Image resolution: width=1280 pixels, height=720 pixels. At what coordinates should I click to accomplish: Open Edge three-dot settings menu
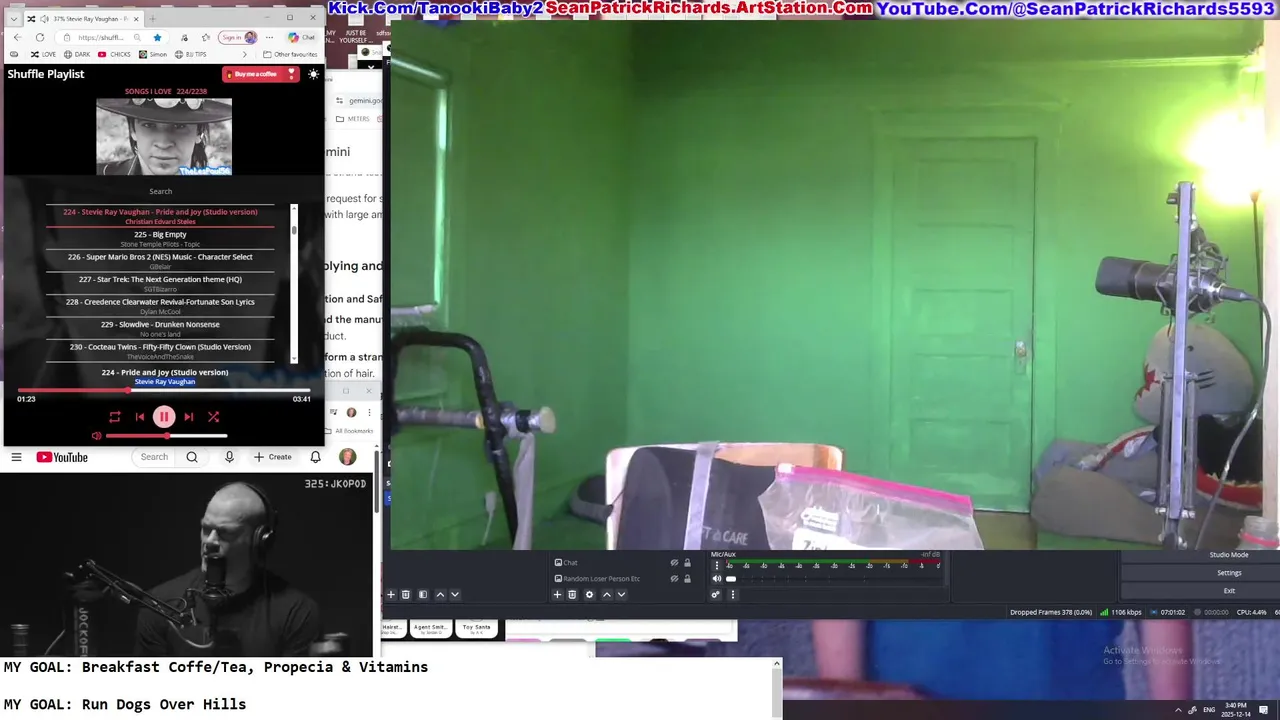(270, 38)
